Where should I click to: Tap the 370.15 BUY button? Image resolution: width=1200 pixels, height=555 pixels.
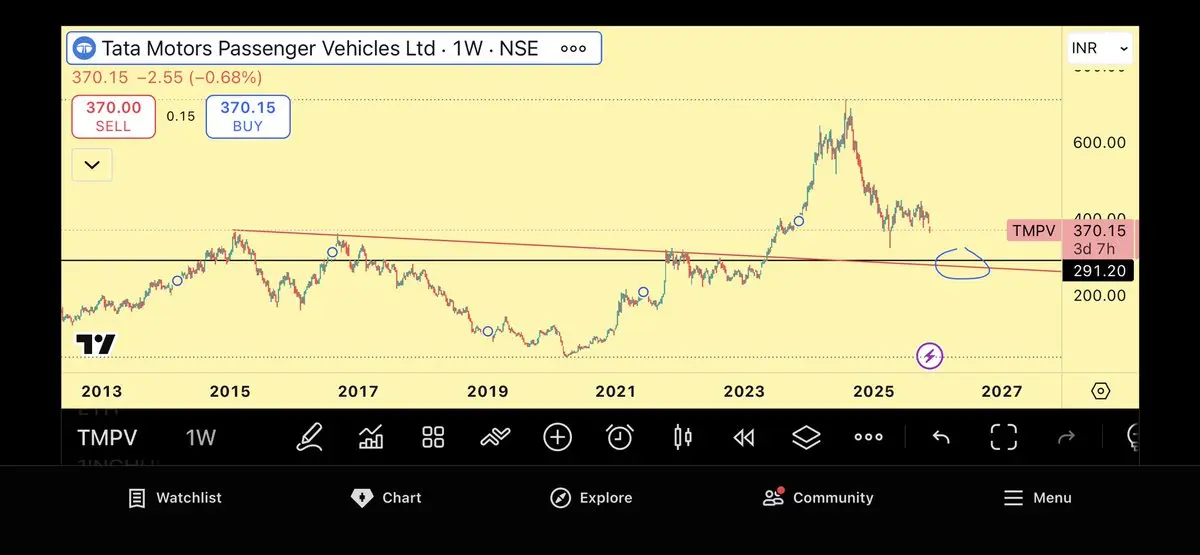click(248, 117)
